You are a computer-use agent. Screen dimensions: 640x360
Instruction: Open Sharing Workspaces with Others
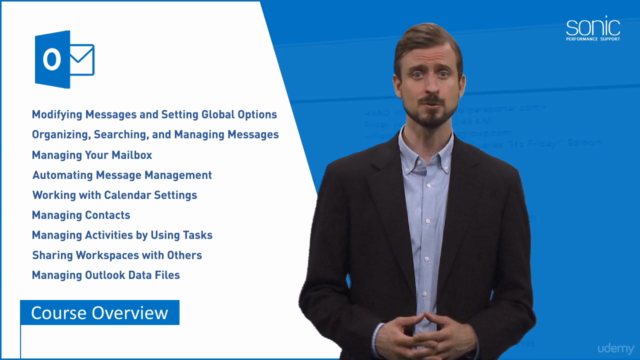click(x=117, y=255)
